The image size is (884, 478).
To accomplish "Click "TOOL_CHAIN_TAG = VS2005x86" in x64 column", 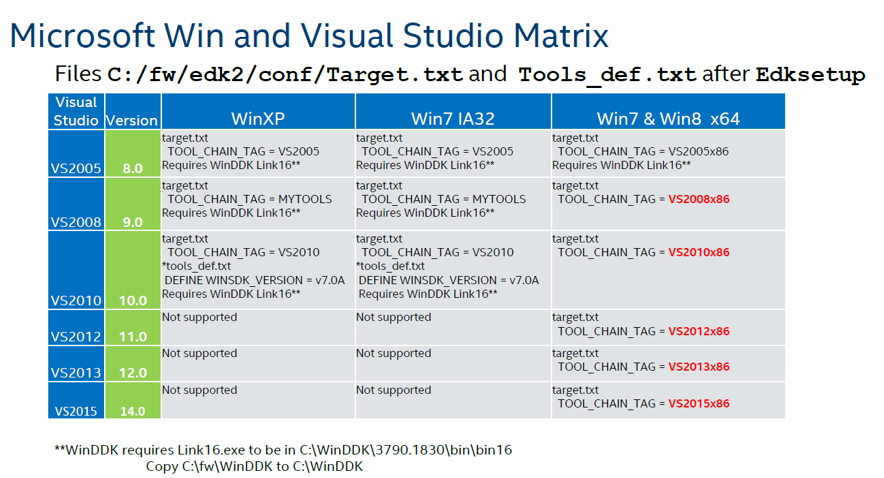I will [x=643, y=151].
